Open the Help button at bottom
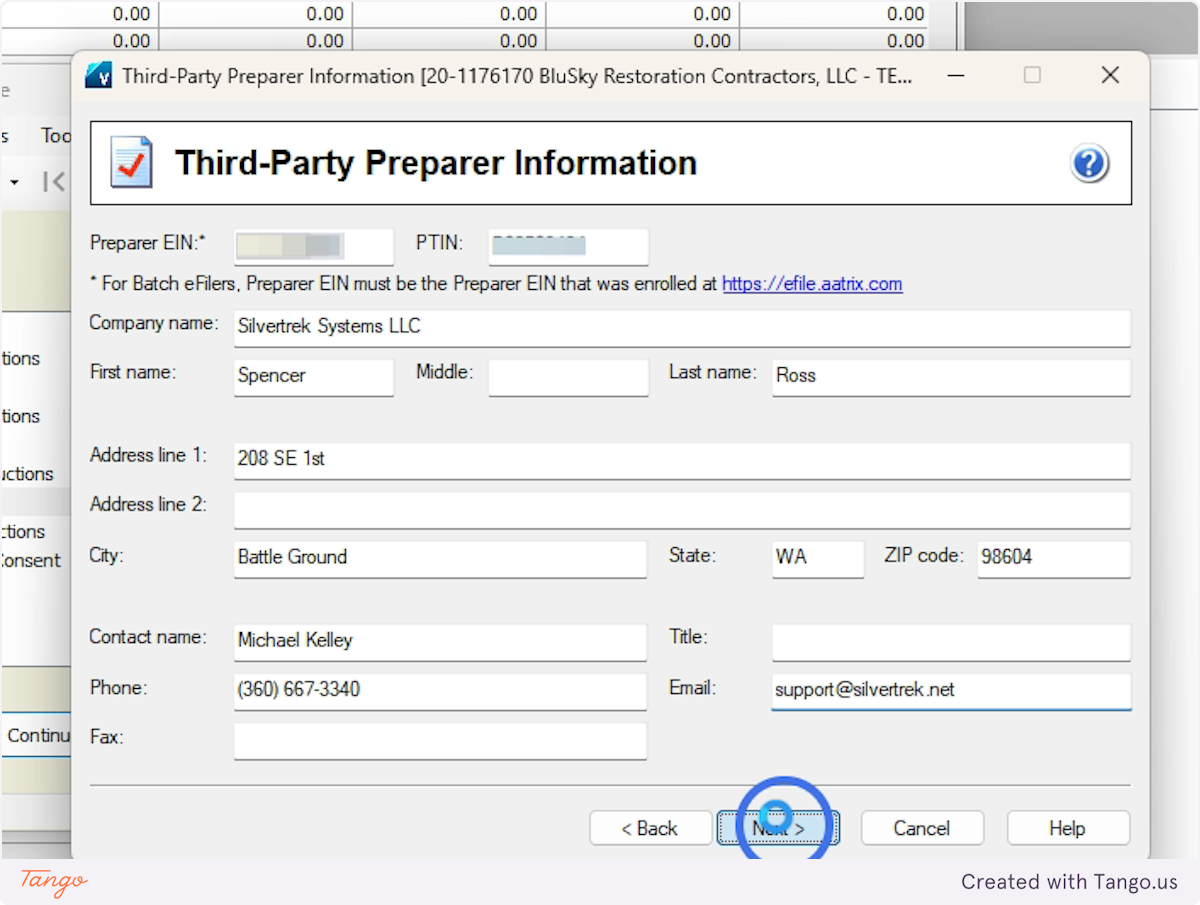Image resolution: width=1200 pixels, height=905 pixels. click(x=1068, y=828)
